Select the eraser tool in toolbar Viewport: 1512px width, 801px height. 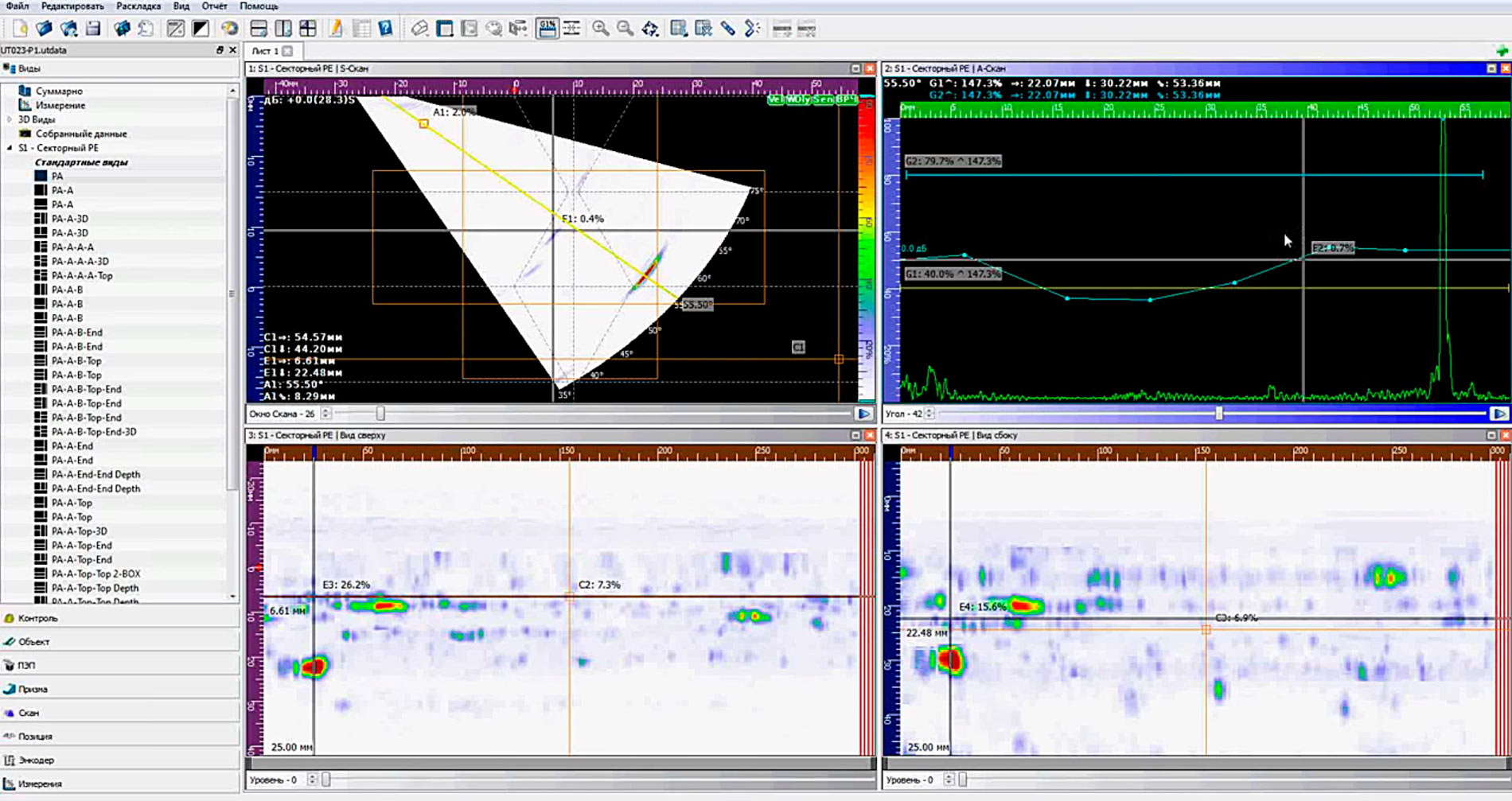419,29
